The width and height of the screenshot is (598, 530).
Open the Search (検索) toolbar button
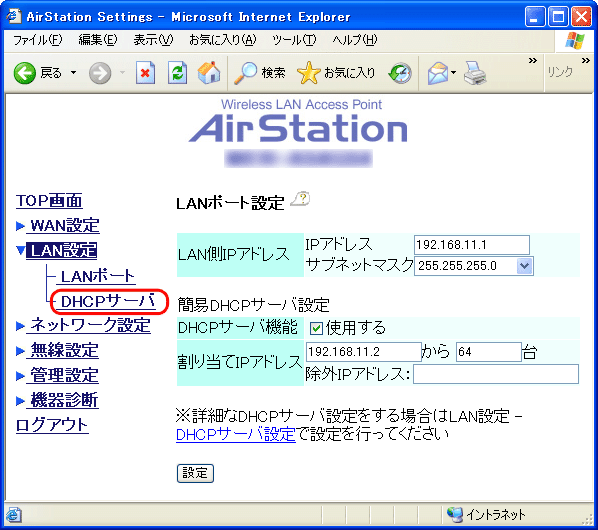click(x=259, y=72)
